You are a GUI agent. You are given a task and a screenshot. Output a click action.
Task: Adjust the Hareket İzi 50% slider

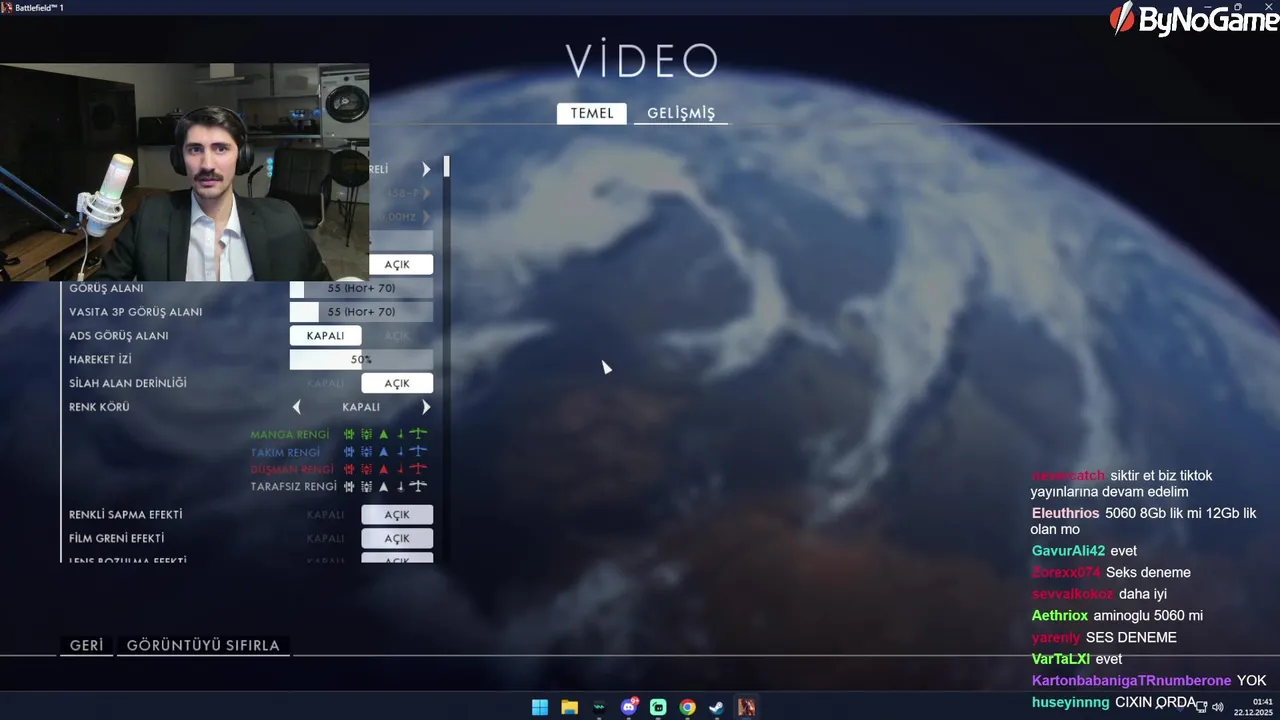[361, 359]
